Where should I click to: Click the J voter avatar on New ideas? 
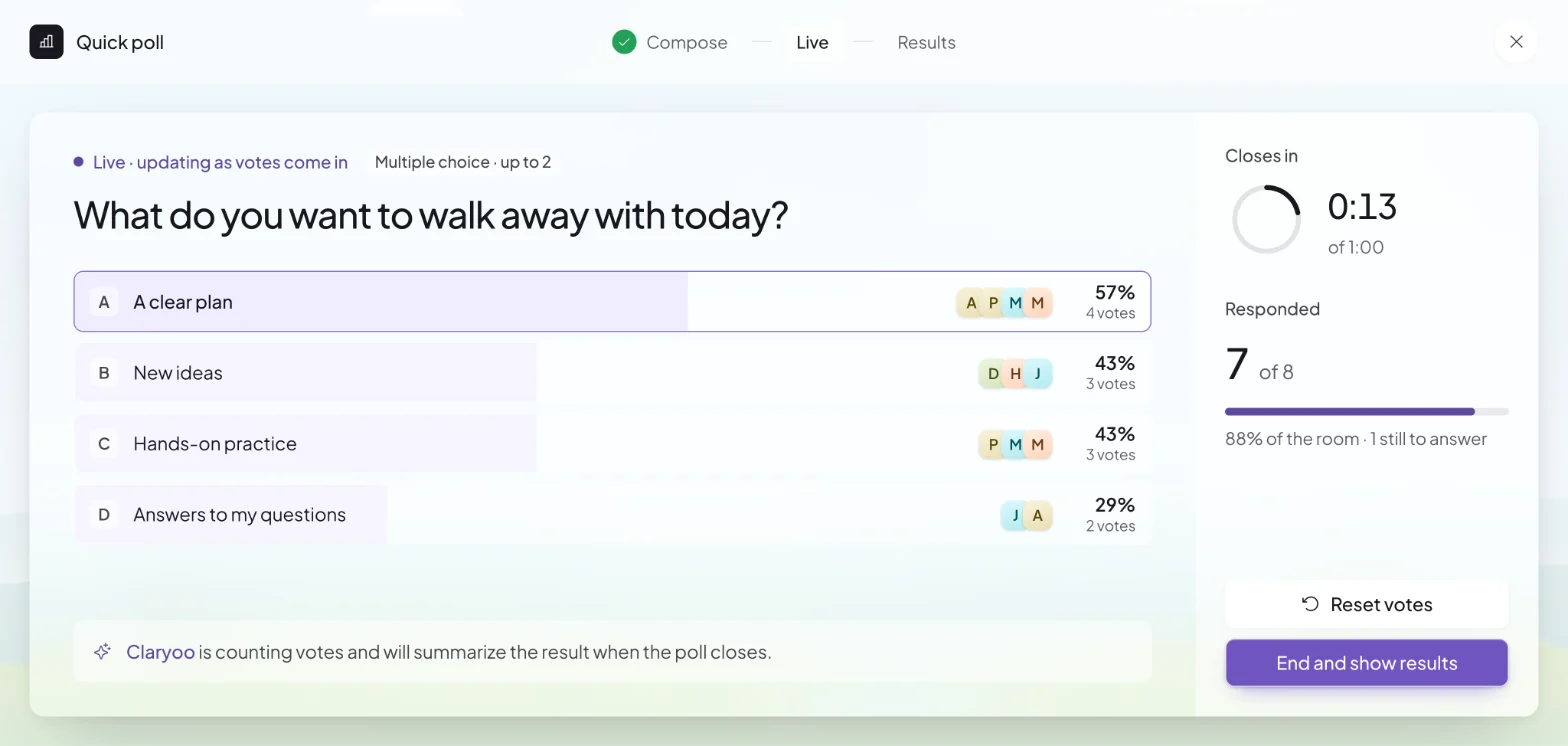pos(1037,374)
